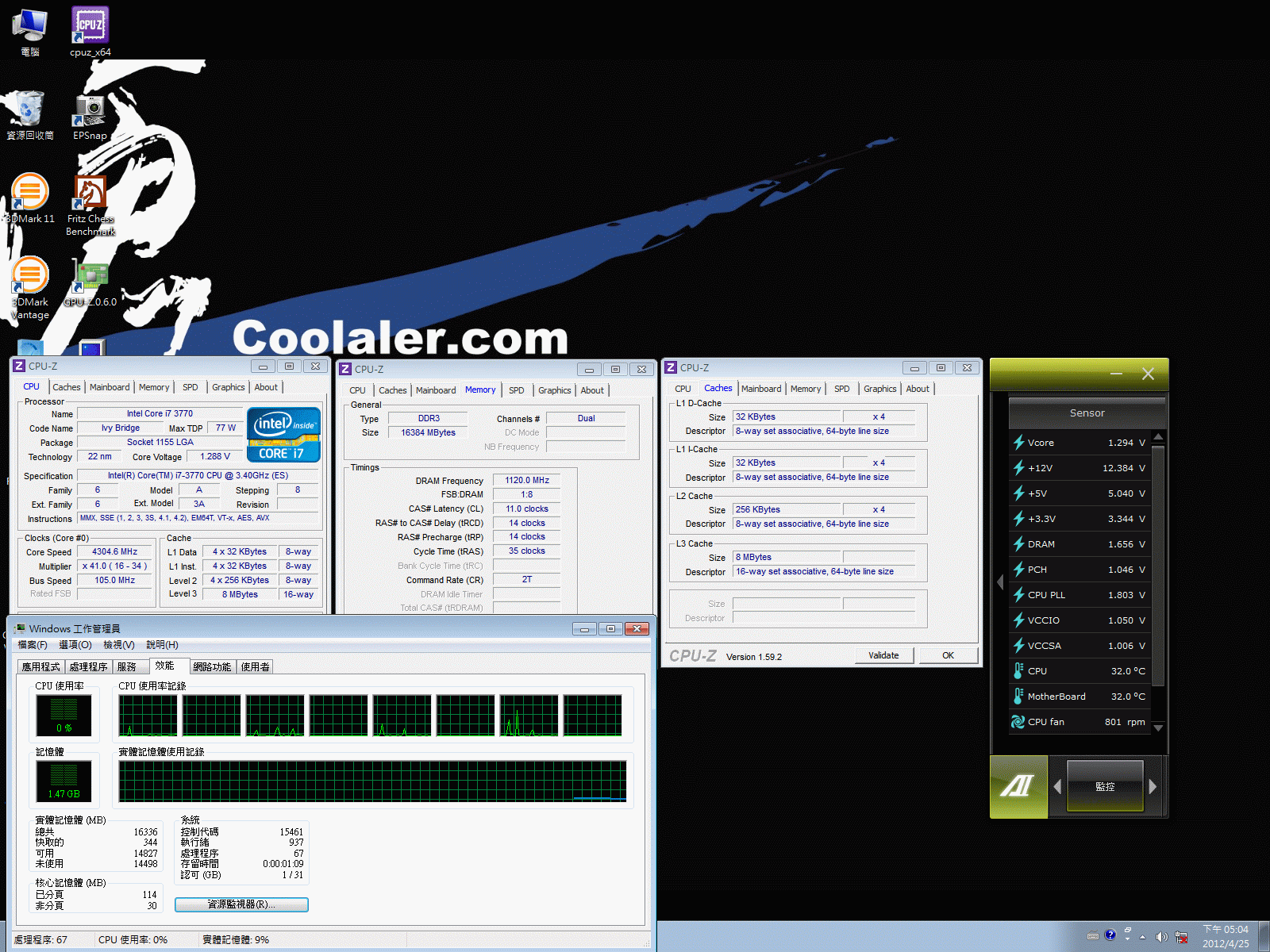
Task: Switch to Mainboard tab in left CPU-Z
Action: pyautogui.click(x=110, y=387)
